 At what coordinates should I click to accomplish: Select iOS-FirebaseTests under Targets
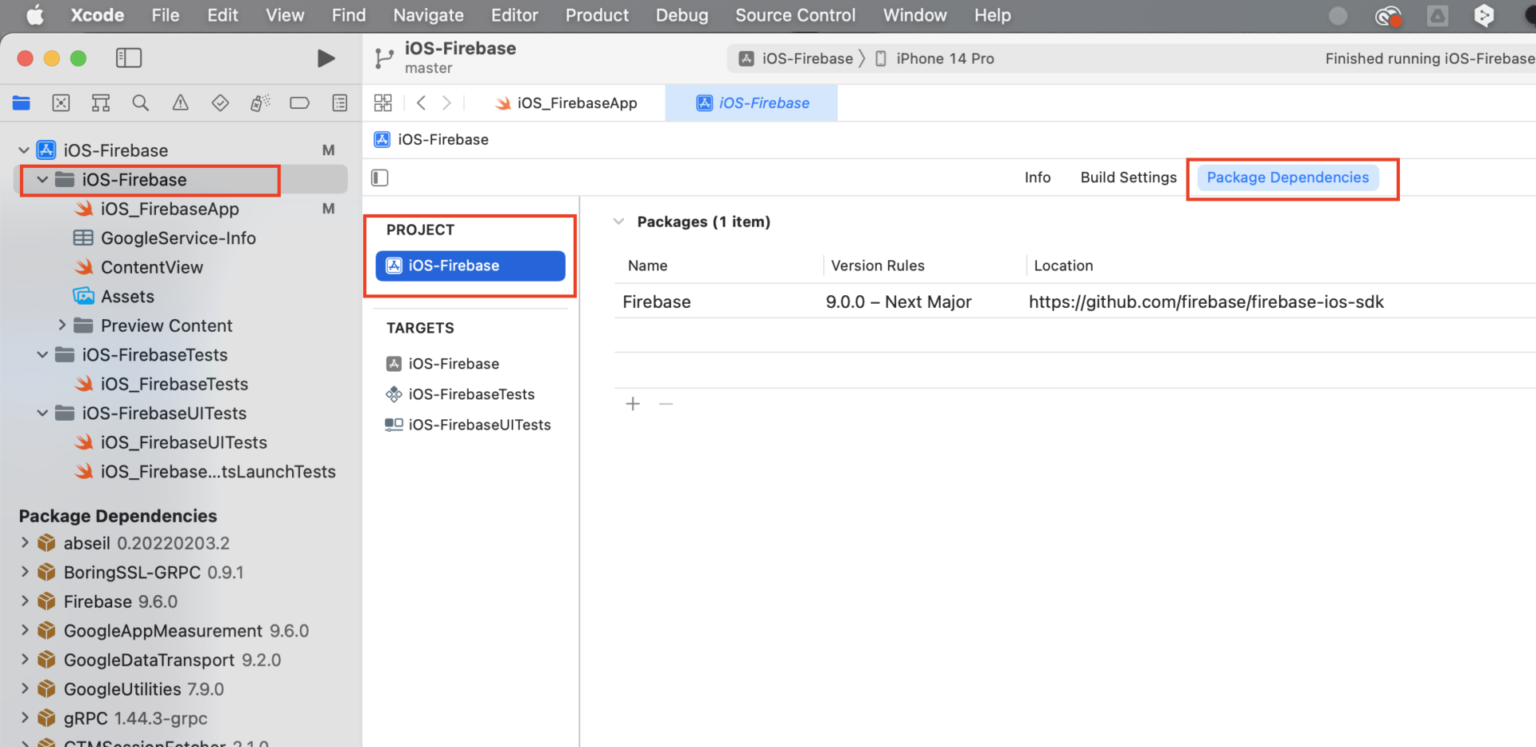click(471, 394)
